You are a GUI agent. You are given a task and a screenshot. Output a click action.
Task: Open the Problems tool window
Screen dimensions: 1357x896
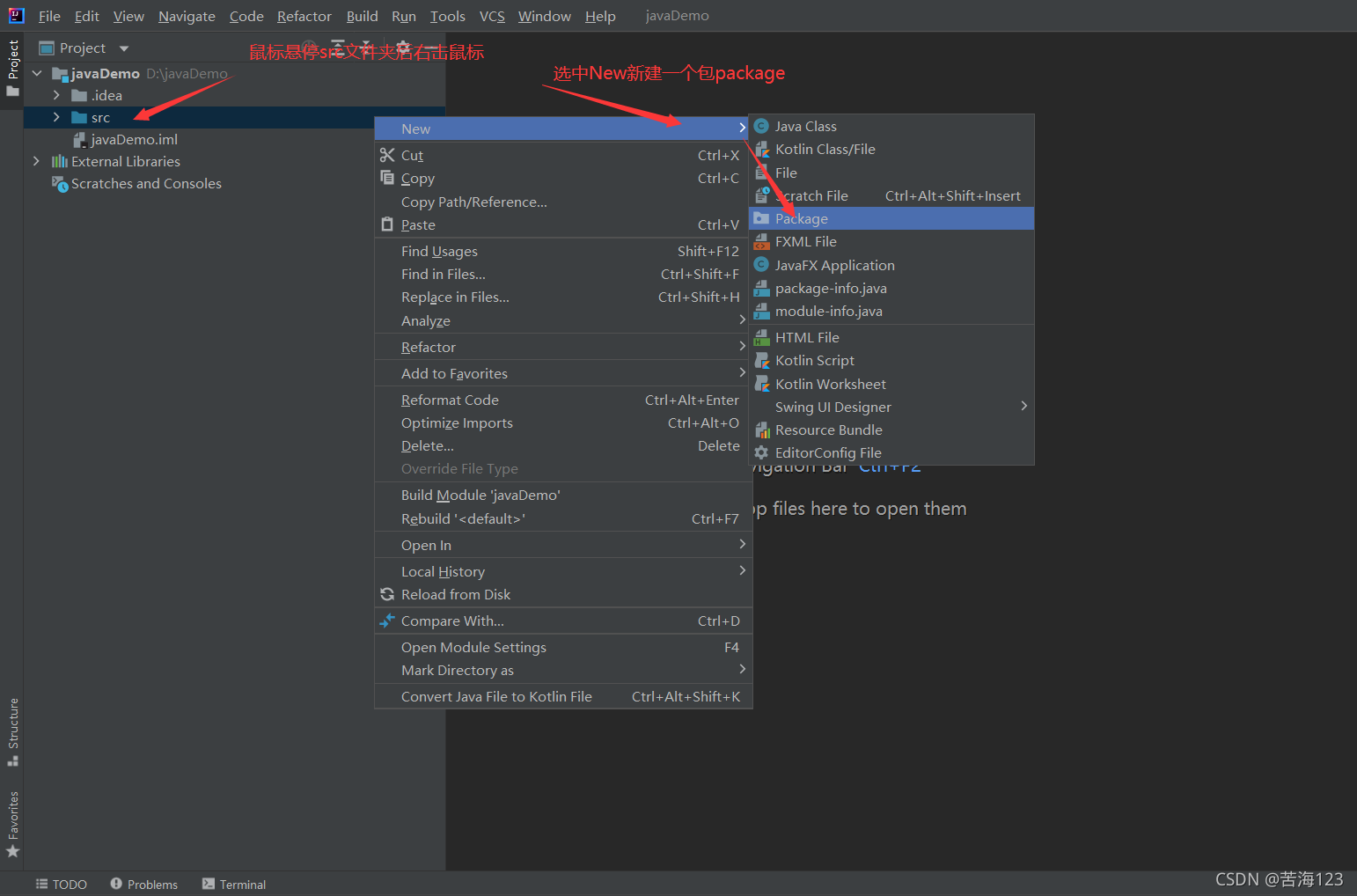[x=144, y=885]
